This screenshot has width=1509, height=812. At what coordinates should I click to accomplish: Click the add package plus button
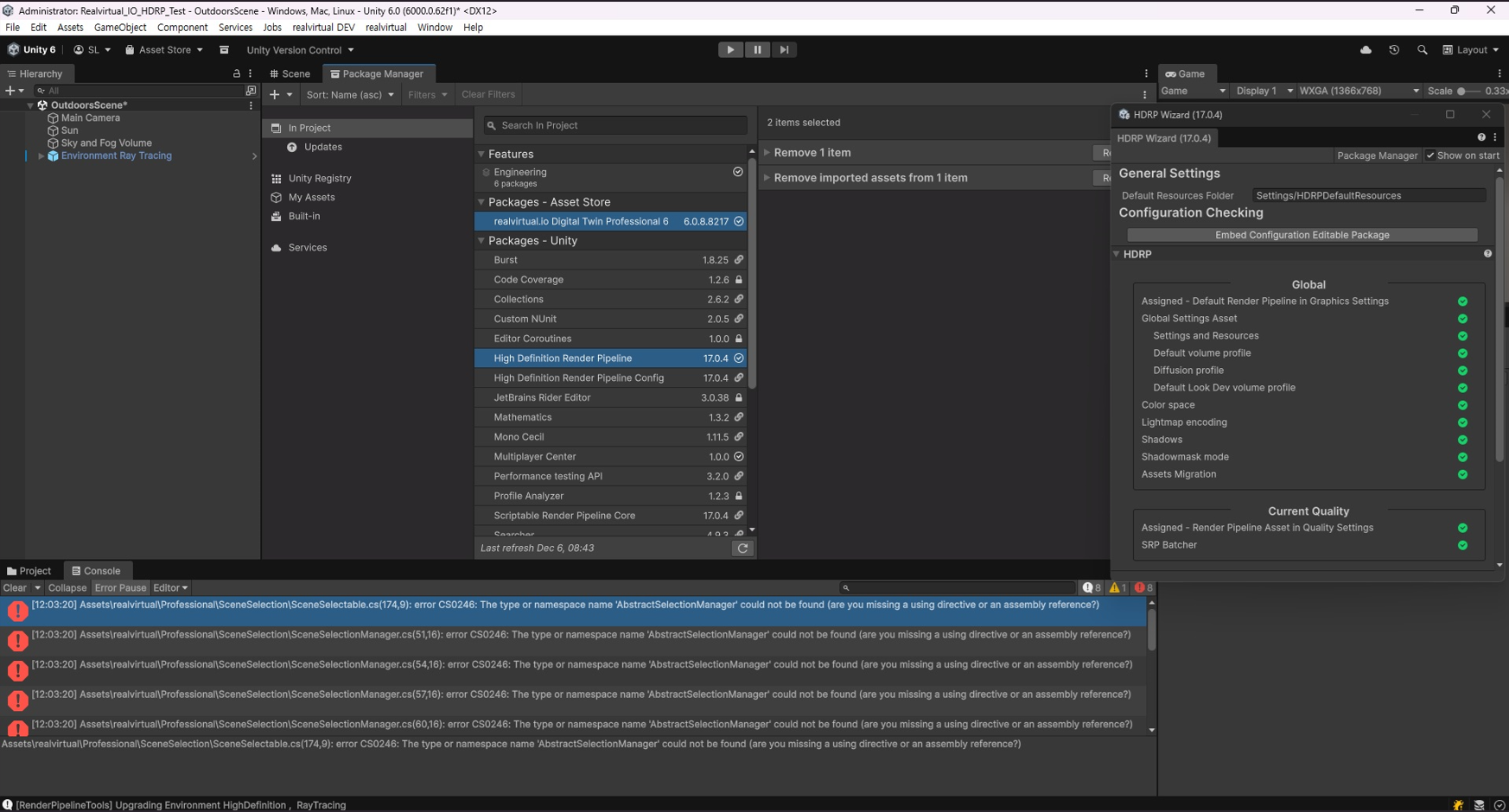pyautogui.click(x=275, y=95)
